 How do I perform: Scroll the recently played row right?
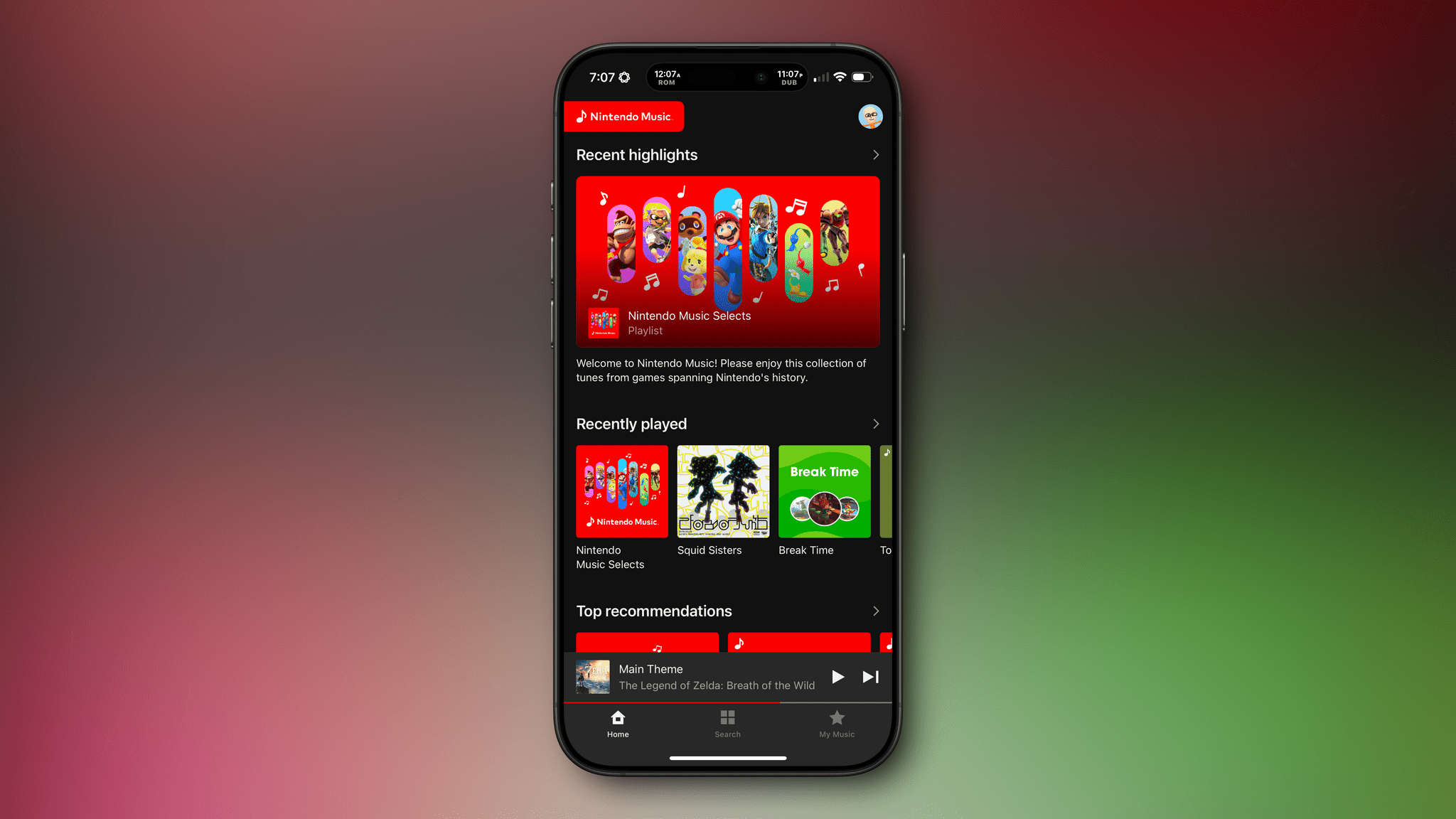pyautogui.click(x=875, y=423)
